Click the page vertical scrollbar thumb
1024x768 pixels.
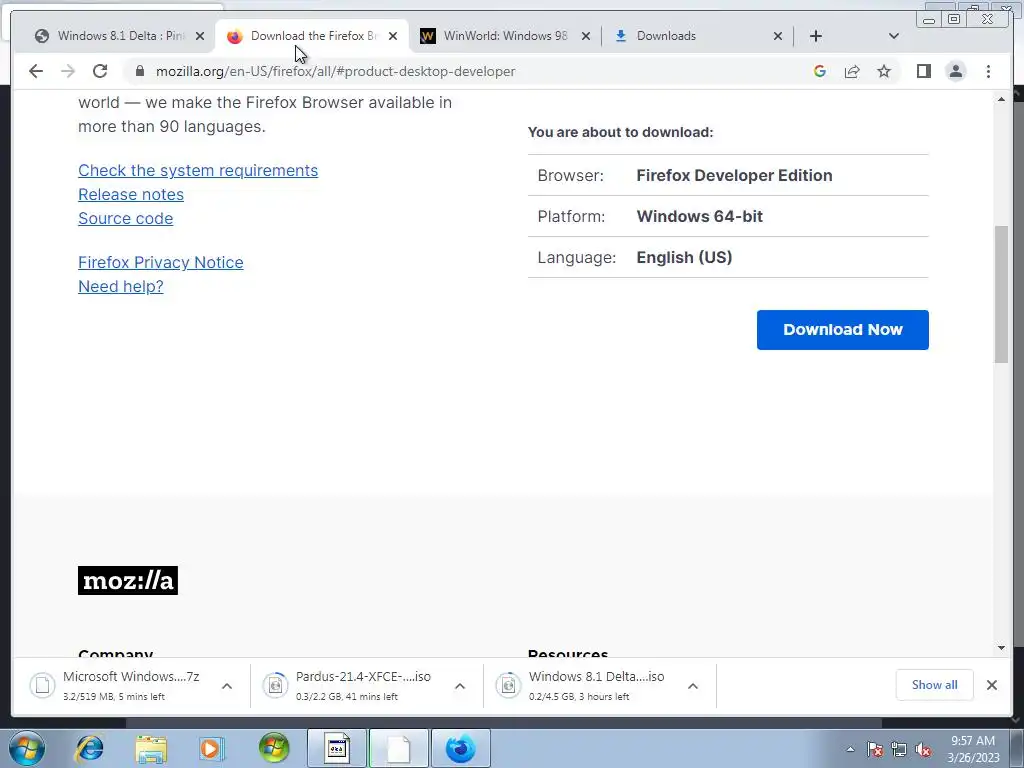pos(1001,294)
